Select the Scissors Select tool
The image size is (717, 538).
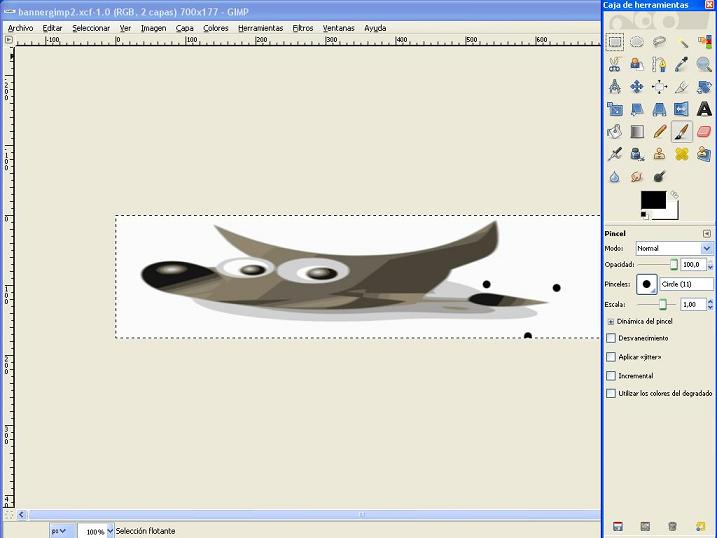[x=615, y=64]
